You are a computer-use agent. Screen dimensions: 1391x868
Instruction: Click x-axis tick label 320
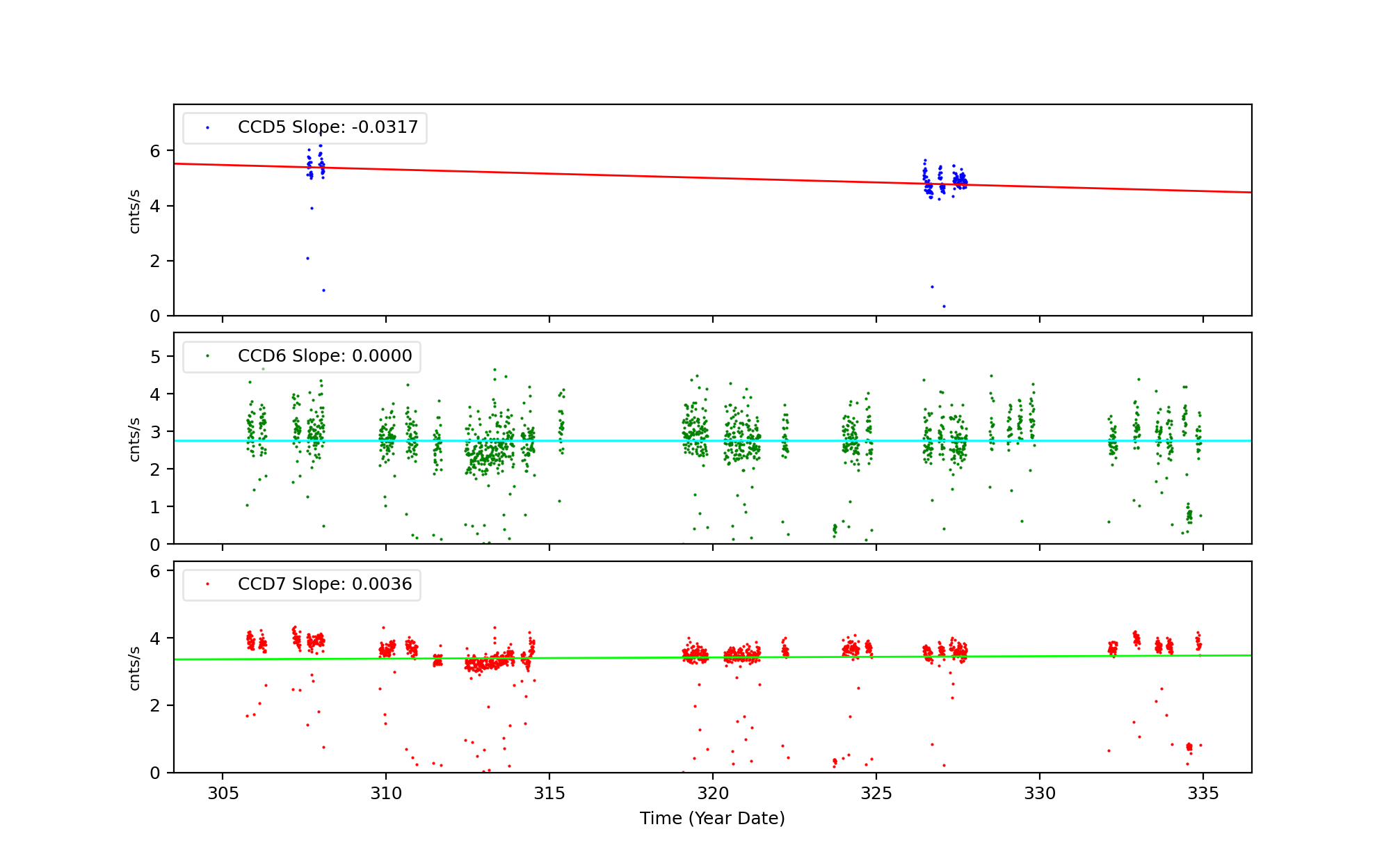713,794
